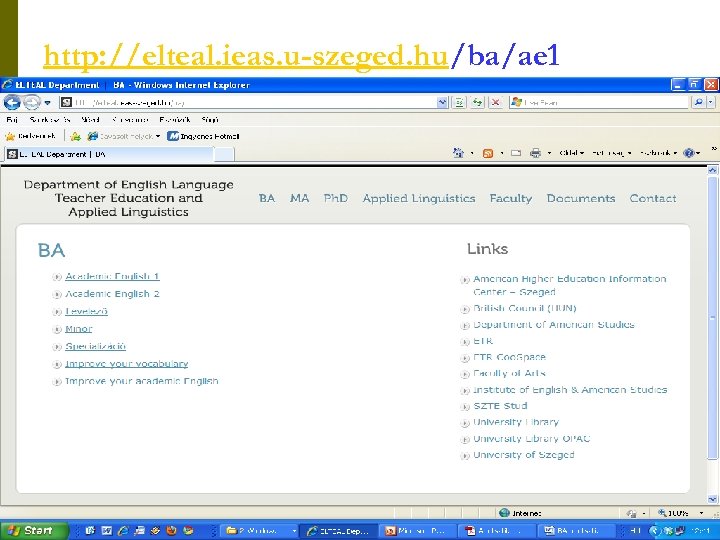Viewport: 720px width, 540px height.
Task: Switch to Microsoft PowerPoint taskbar button
Action: click(x=417, y=531)
